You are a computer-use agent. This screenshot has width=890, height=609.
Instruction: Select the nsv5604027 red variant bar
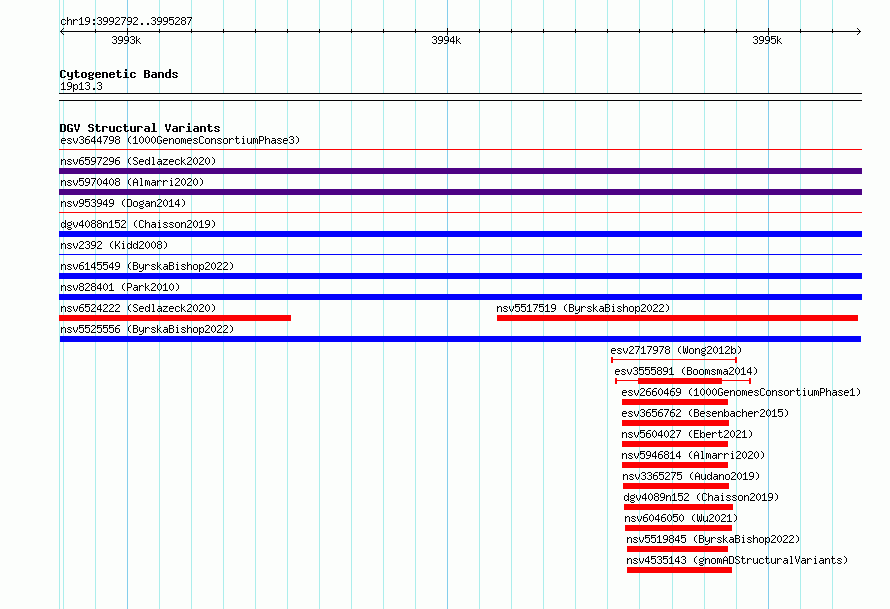[x=675, y=444]
